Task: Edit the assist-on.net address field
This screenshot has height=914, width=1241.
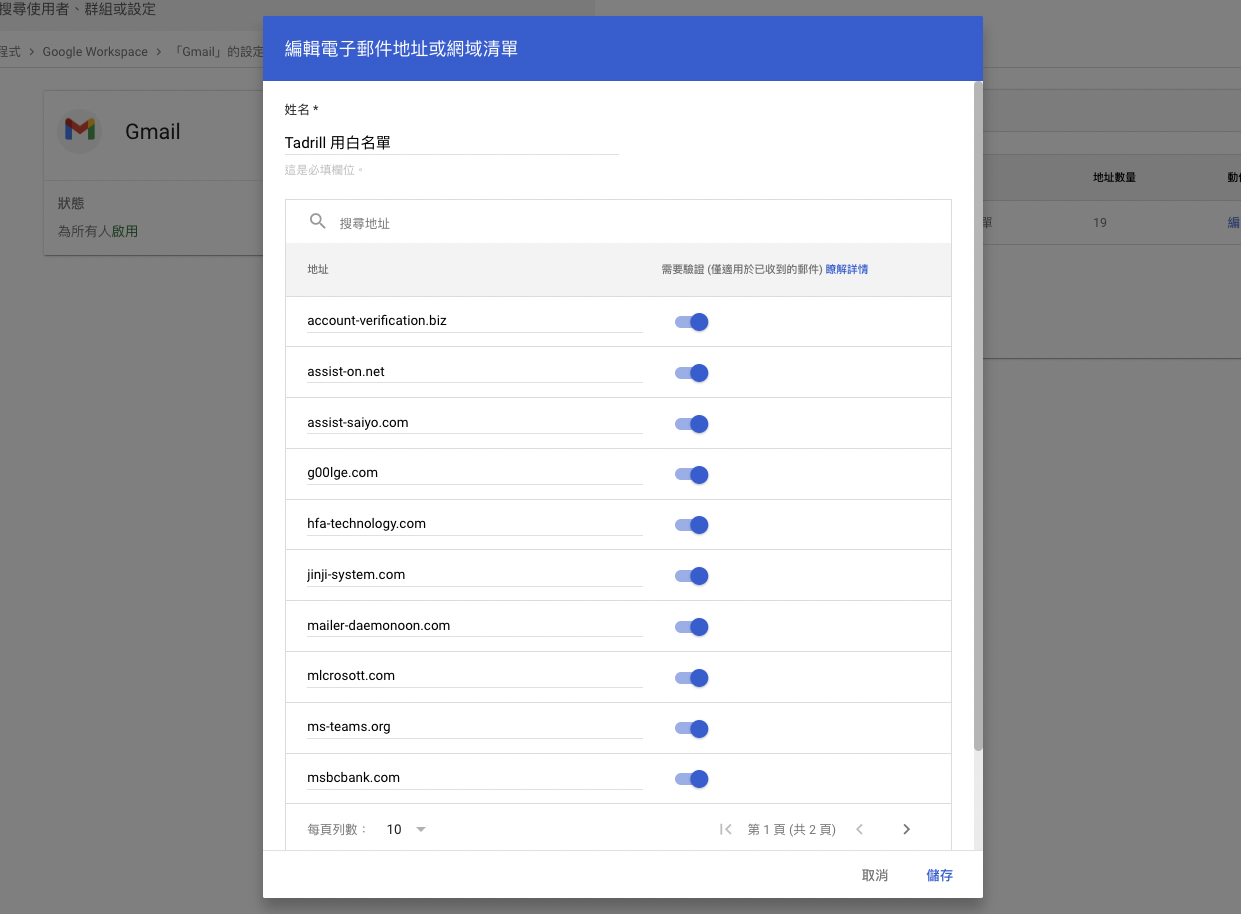Action: [x=475, y=372]
